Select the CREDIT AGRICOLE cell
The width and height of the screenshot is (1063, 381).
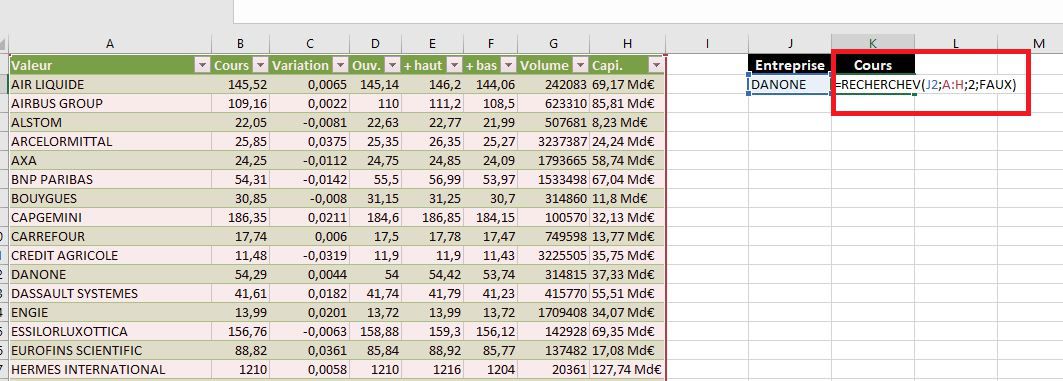[110, 256]
